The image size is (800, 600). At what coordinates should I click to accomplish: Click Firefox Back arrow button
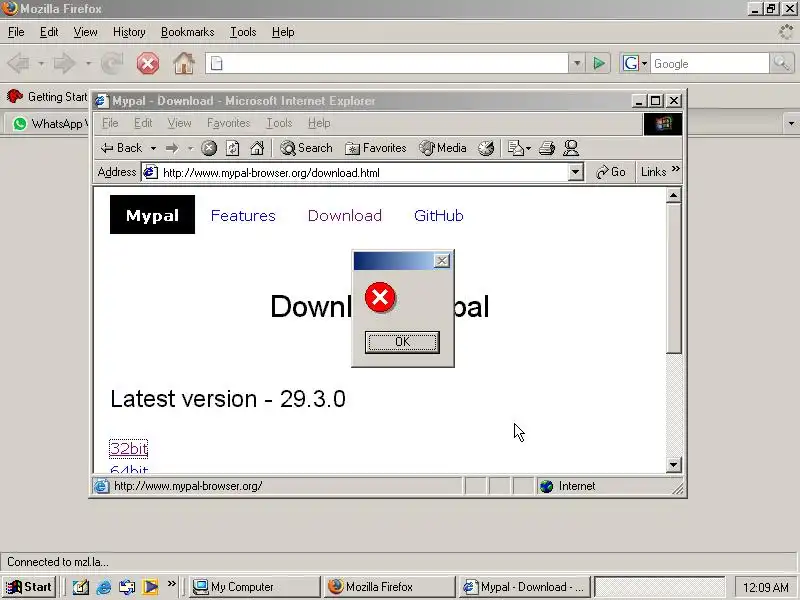[19, 64]
